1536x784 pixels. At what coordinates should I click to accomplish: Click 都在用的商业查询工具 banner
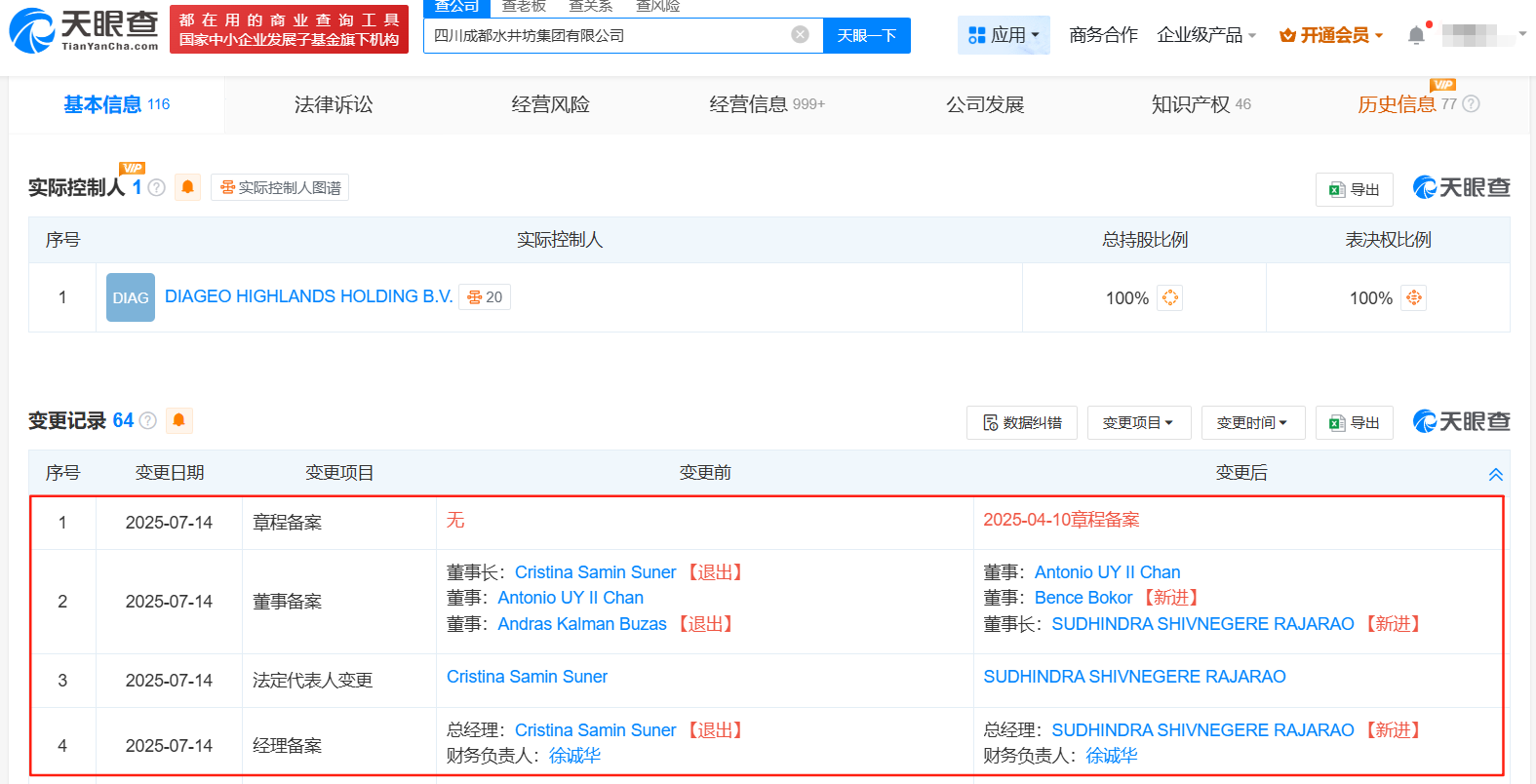pyautogui.click(x=289, y=29)
